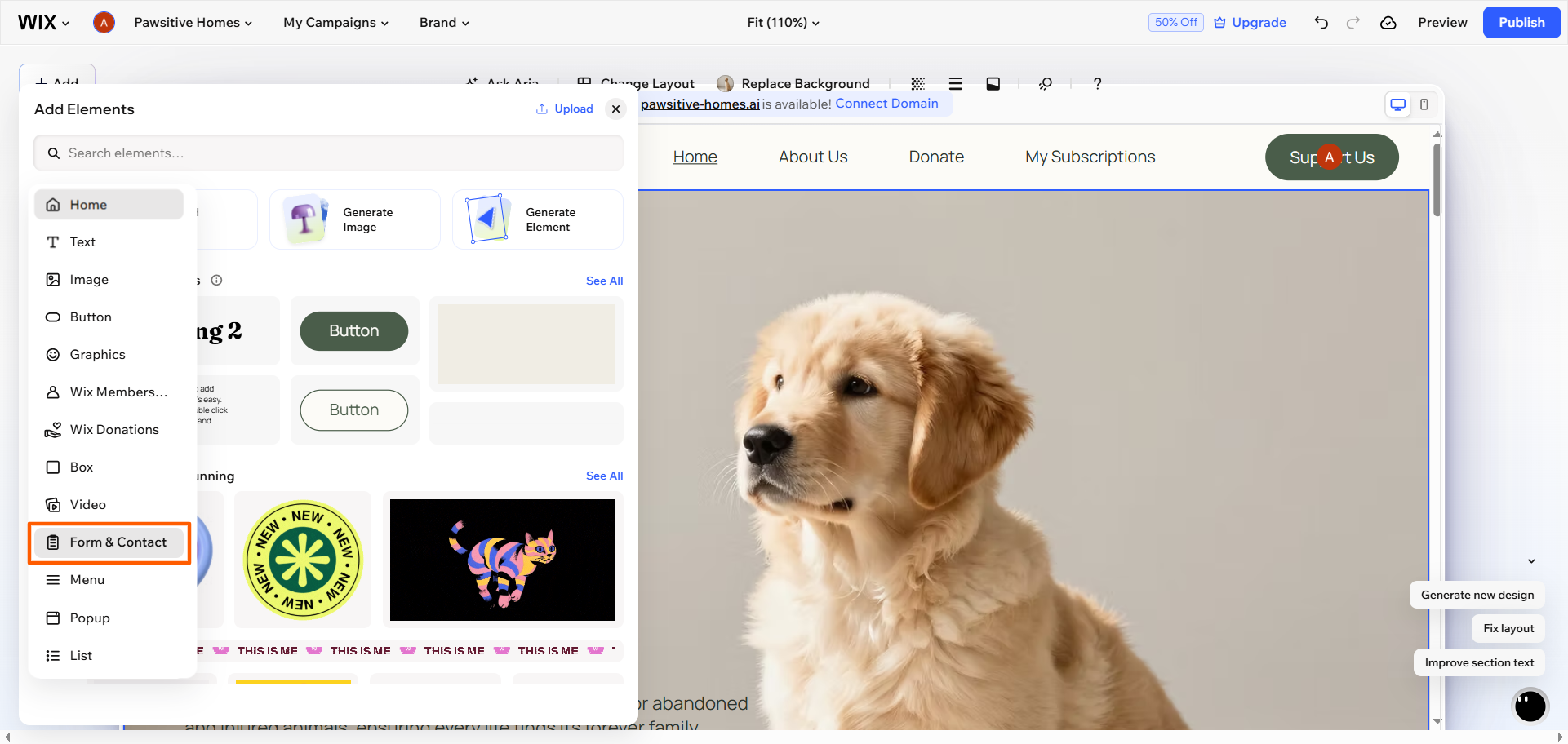The image size is (1568, 744).
Task: Select the Popup category
Action: pos(109,618)
